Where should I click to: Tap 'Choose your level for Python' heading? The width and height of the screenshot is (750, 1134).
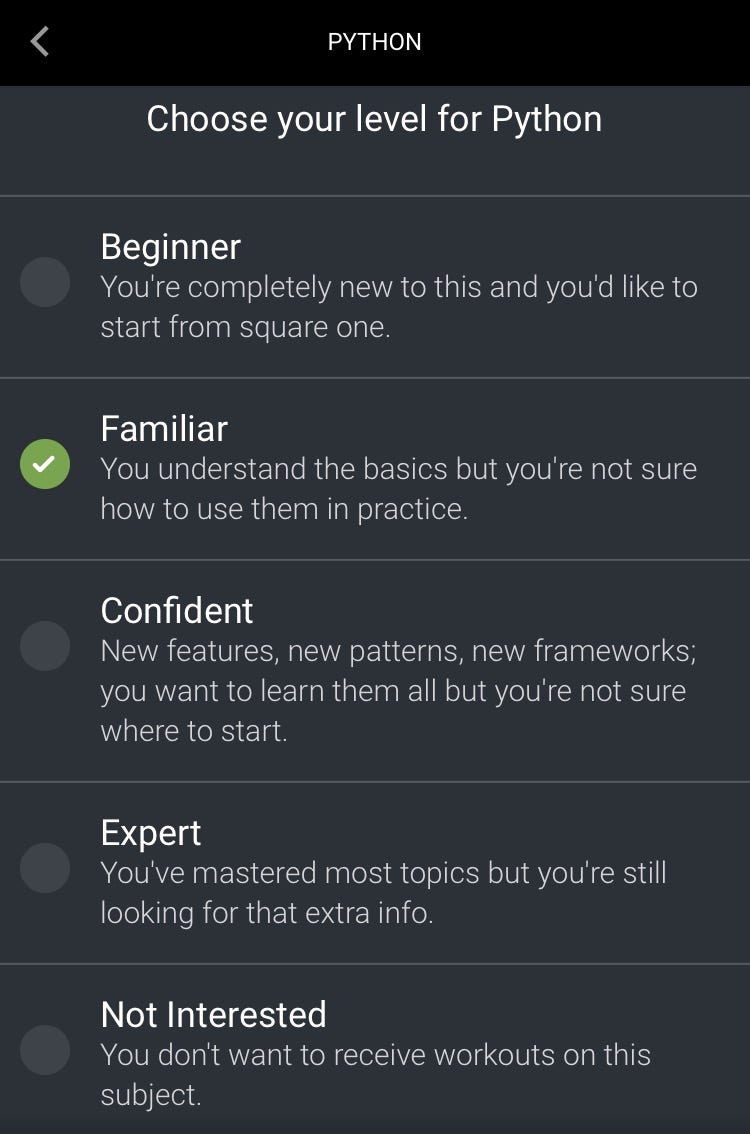pyautogui.click(x=374, y=119)
